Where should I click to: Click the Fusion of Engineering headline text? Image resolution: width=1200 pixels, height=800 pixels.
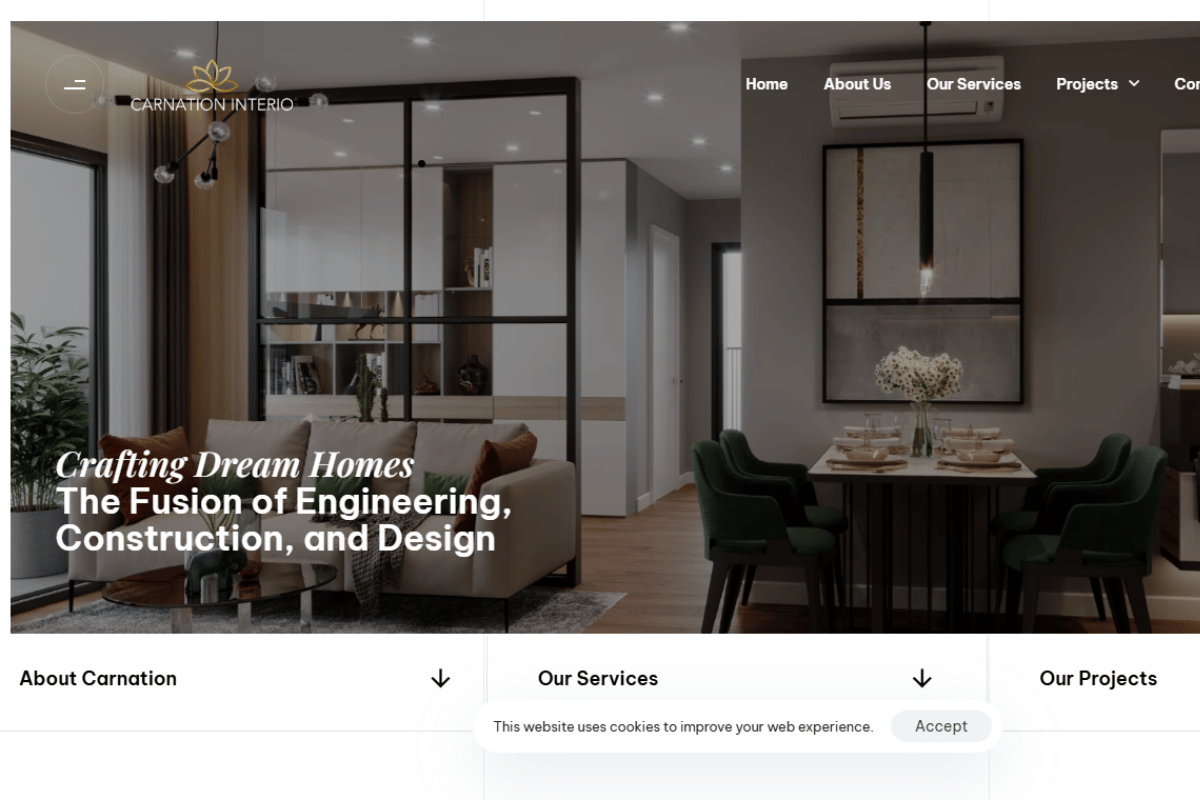tap(284, 520)
